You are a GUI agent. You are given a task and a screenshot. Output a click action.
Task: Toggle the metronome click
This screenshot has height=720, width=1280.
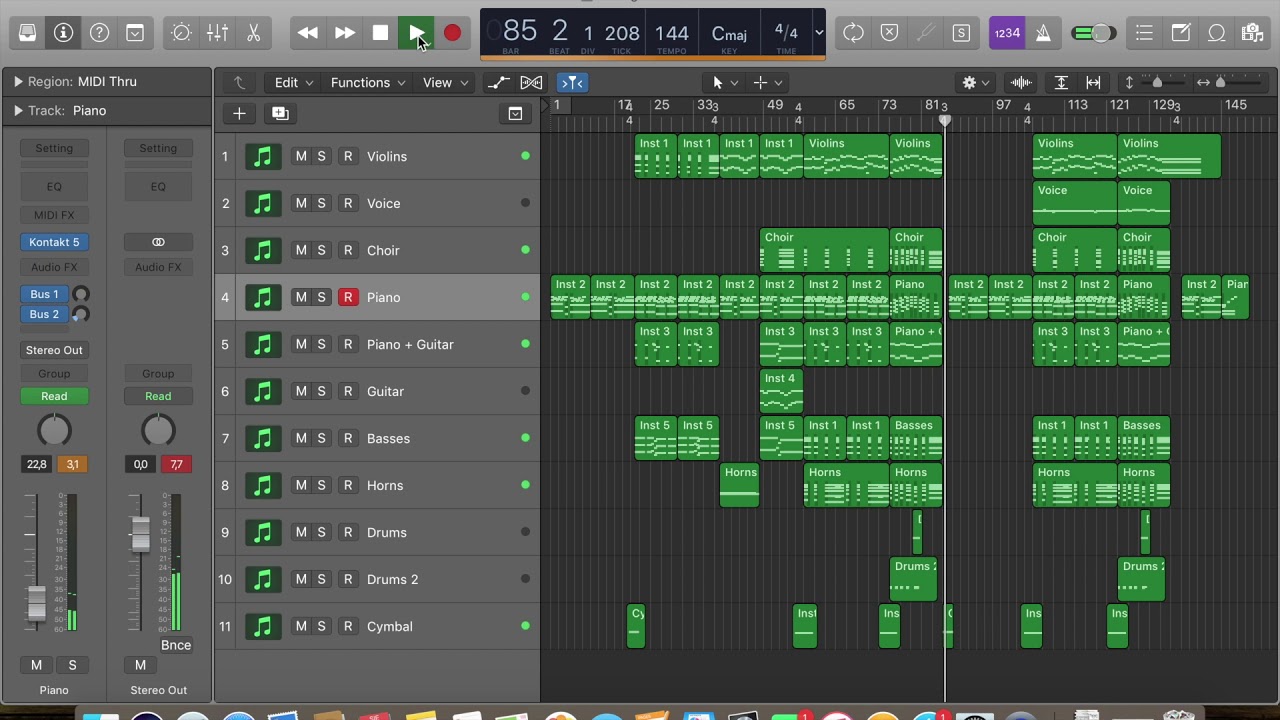point(1043,33)
